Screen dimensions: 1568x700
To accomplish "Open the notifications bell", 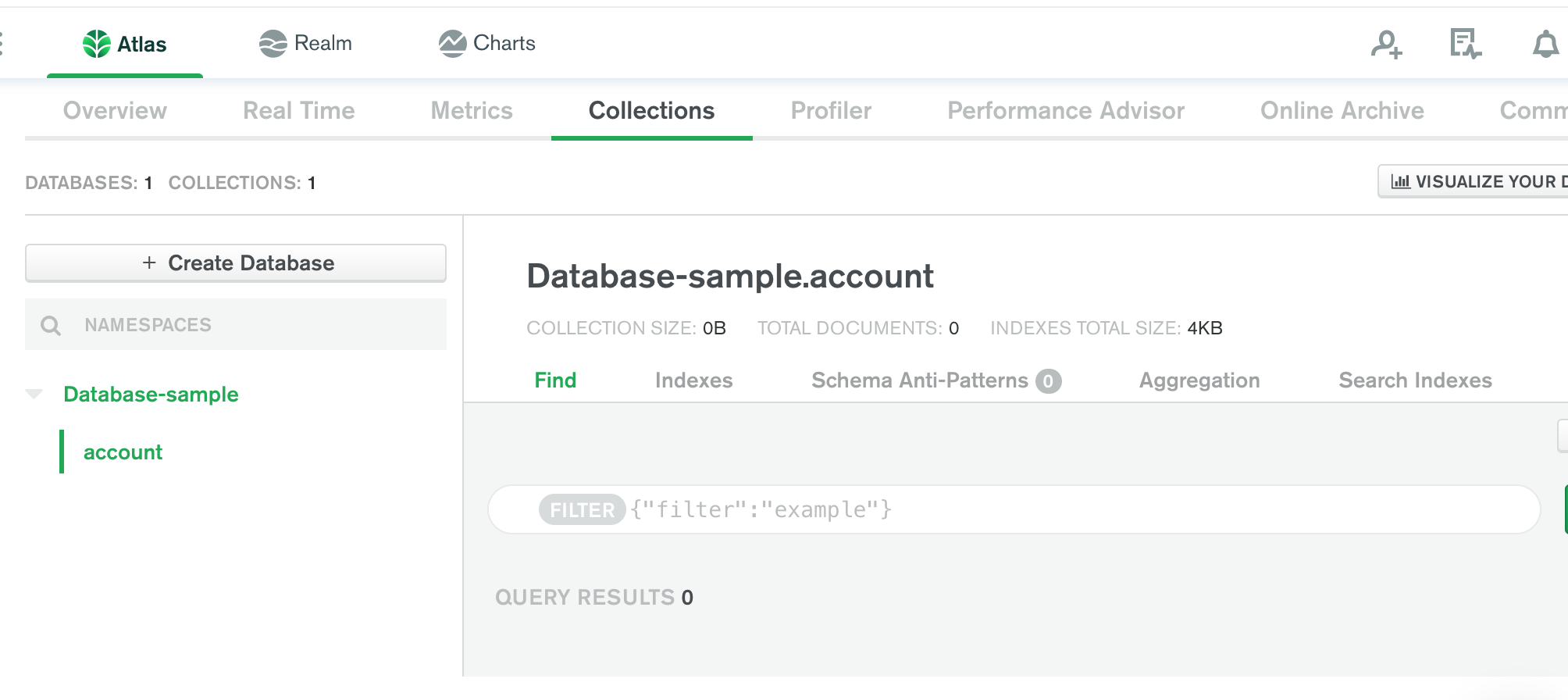I will 1545,44.
